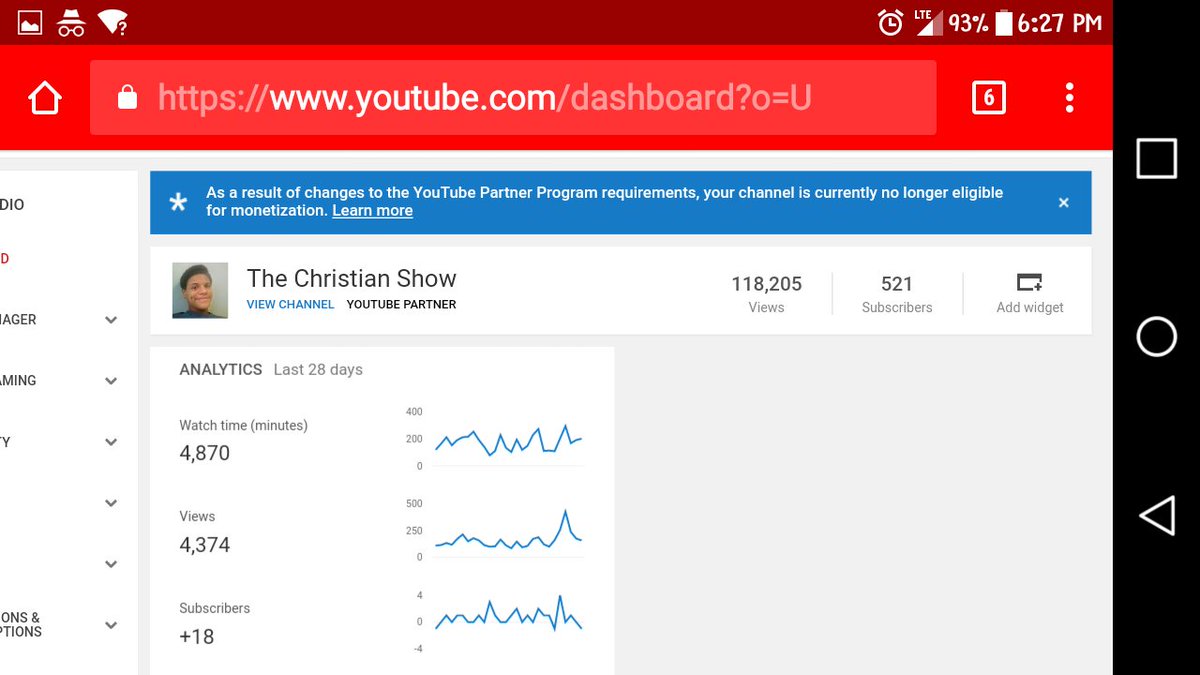The height and width of the screenshot is (675, 1200).
Task: Tap the Android back triangle button
Action: (x=1156, y=516)
